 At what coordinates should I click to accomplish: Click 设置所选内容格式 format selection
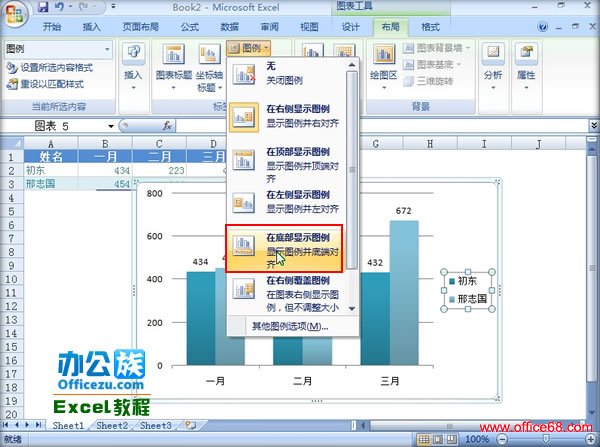[50, 68]
